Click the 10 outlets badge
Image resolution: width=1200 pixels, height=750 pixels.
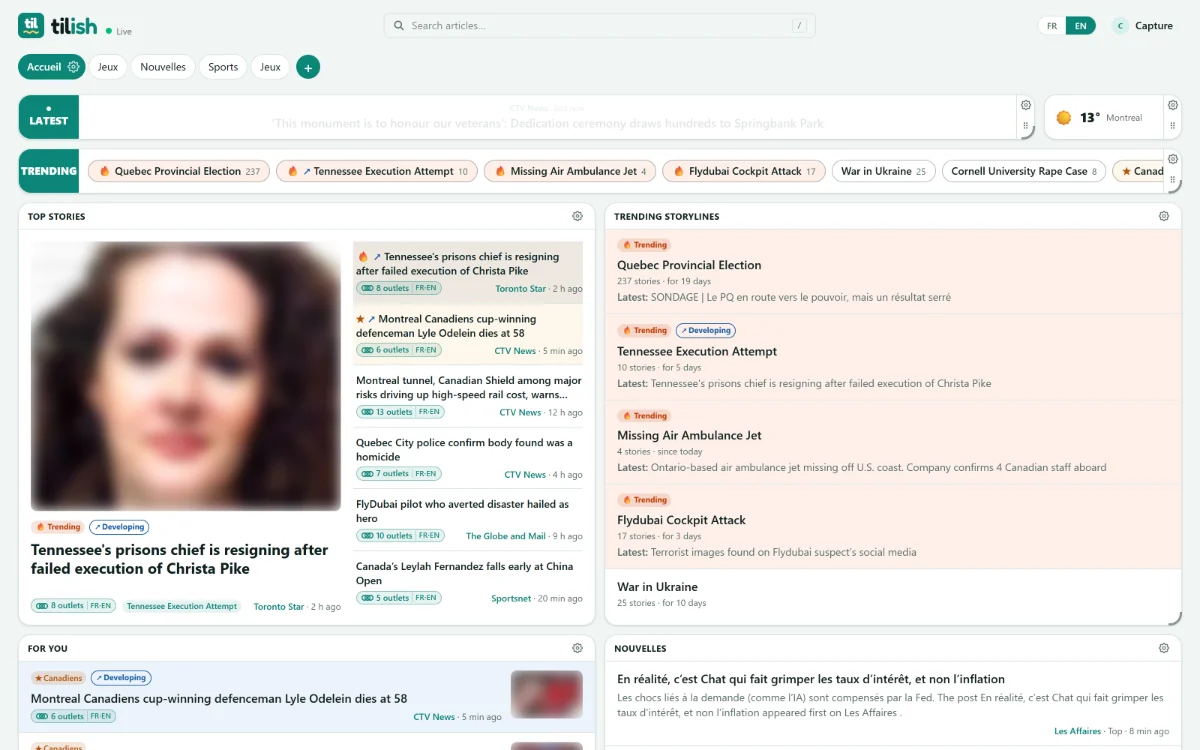pyautogui.click(x=400, y=536)
